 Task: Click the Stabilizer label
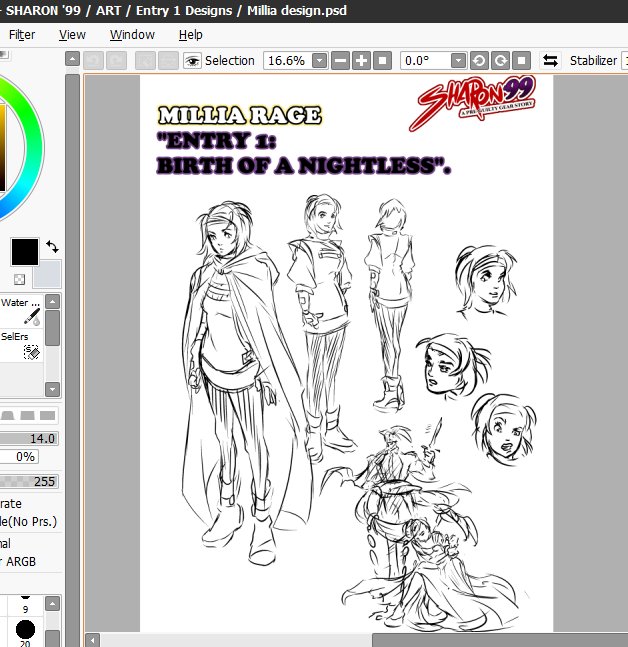coord(593,61)
